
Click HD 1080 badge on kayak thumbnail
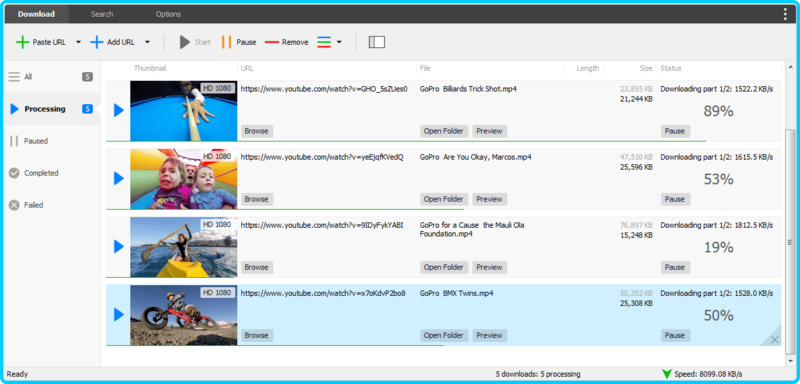point(218,224)
